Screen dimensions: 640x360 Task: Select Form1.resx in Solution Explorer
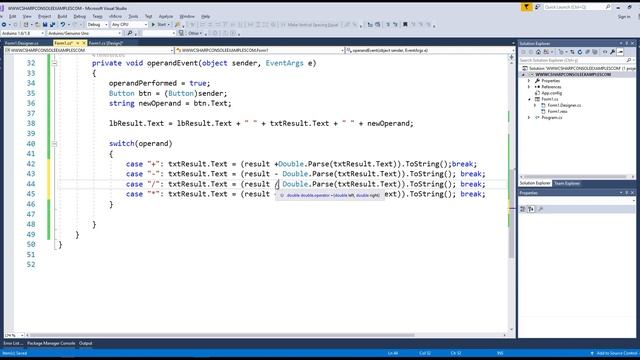tap(557, 111)
